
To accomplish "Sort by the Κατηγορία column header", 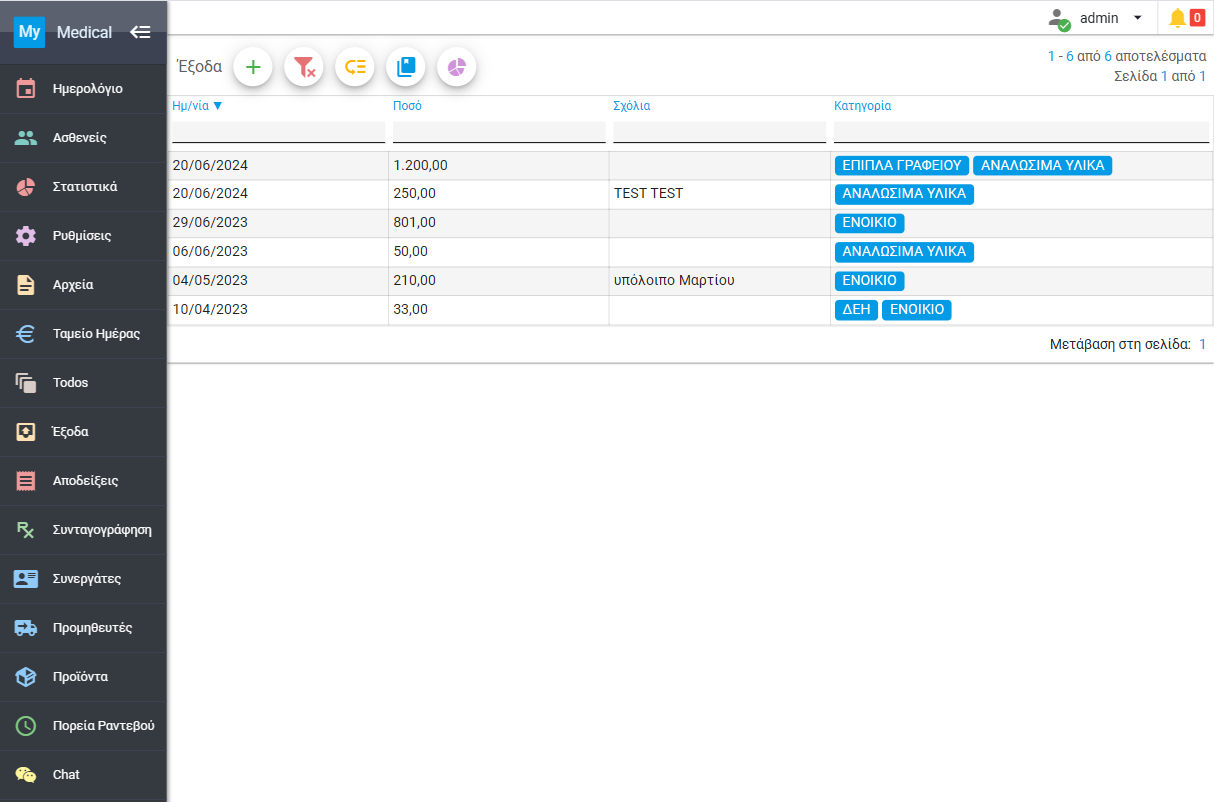I will pos(863,106).
